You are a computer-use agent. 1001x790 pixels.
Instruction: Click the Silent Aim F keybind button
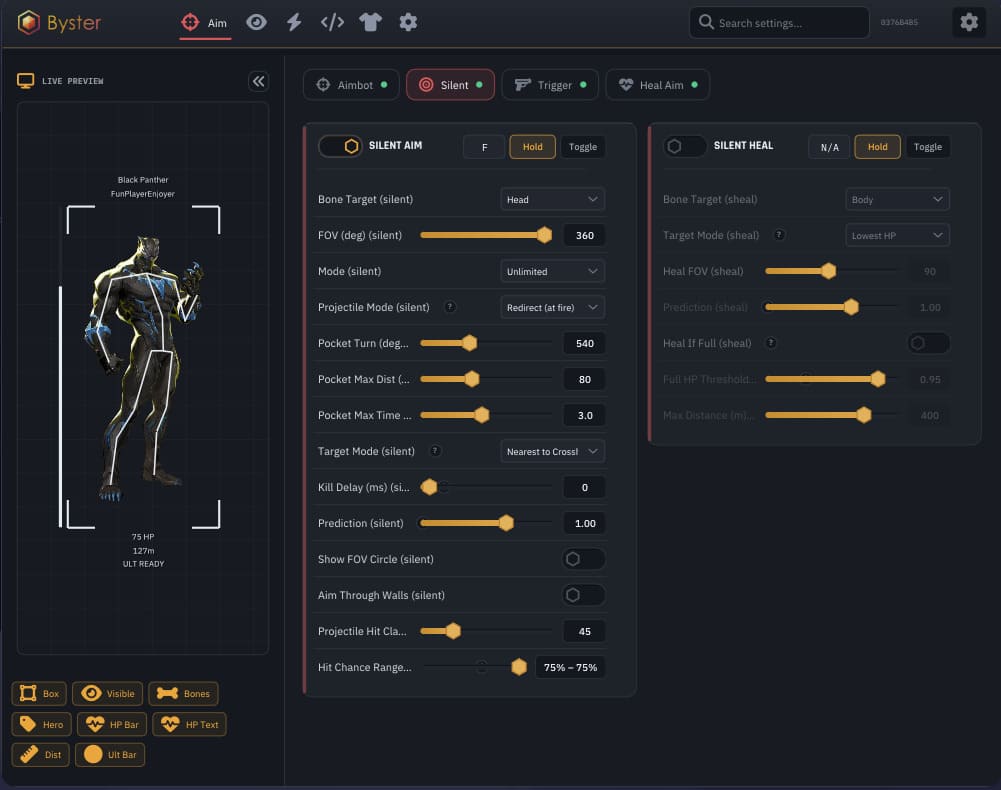pos(484,147)
